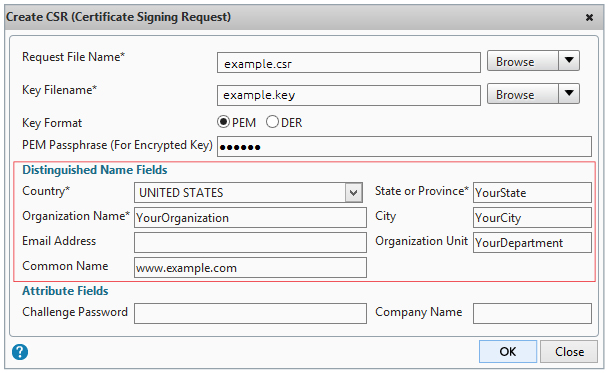Click the Organization Name input field
This screenshot has width=608, height=373.
click(250, 218)
